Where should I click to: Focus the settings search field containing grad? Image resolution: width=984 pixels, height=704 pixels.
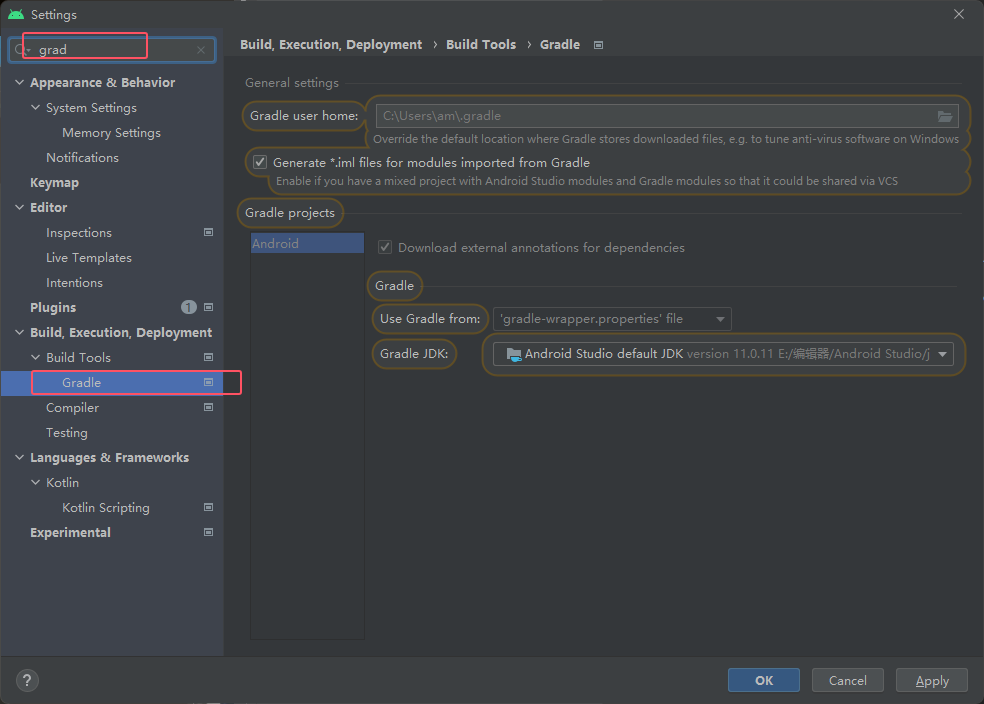[113, 50]
